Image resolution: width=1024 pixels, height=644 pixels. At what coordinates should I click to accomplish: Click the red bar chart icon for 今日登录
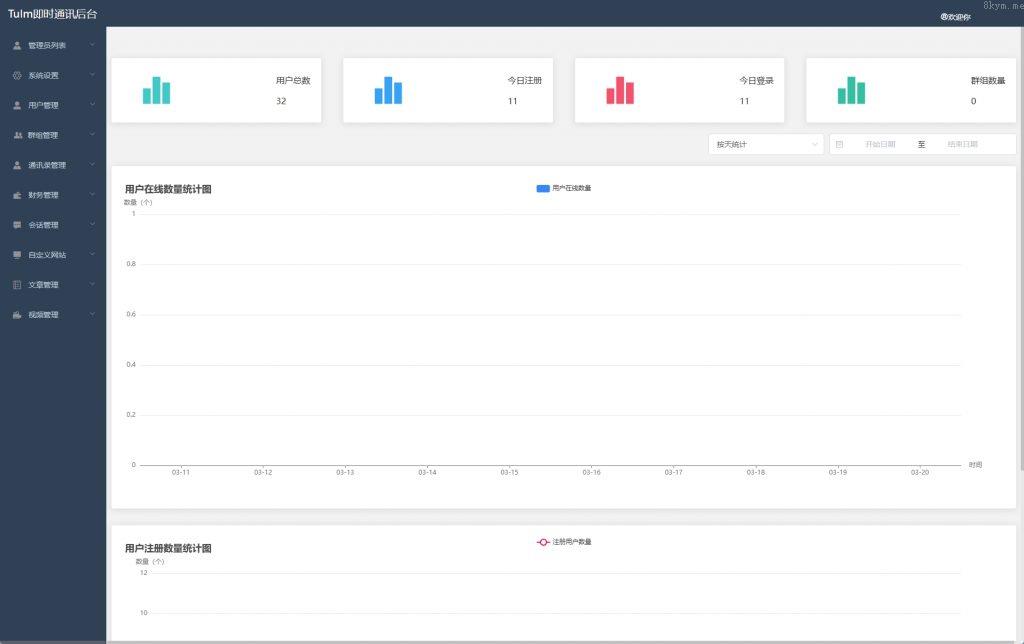(x=620, y=90)
